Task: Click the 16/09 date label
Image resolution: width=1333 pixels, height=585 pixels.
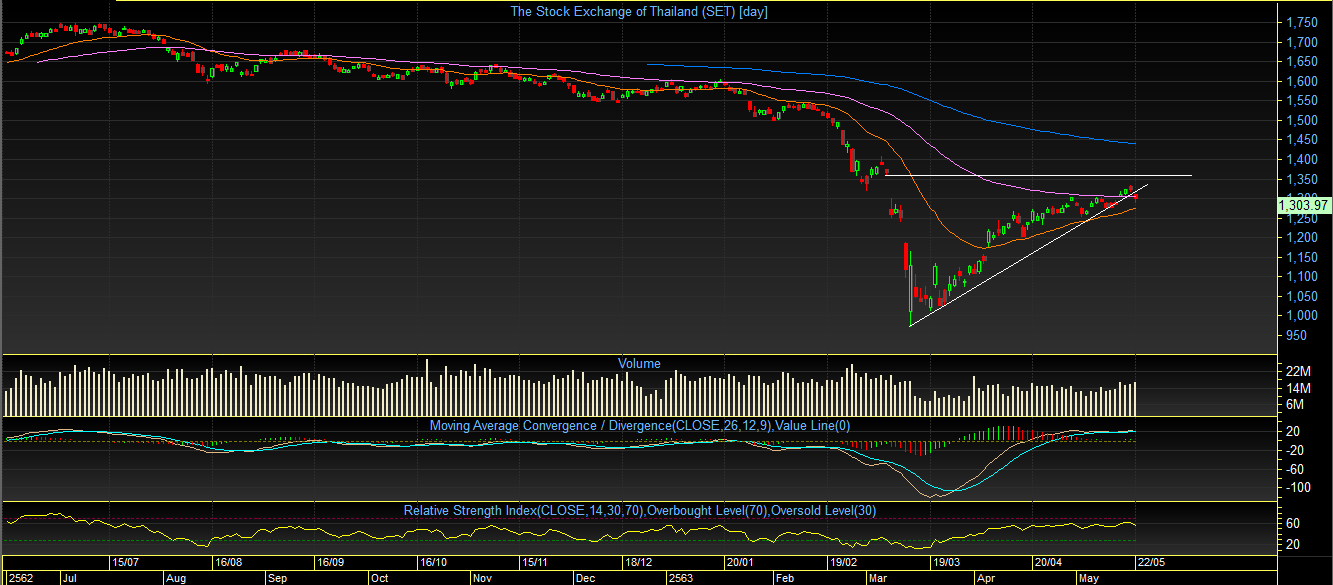Action: tap(330, 562)
